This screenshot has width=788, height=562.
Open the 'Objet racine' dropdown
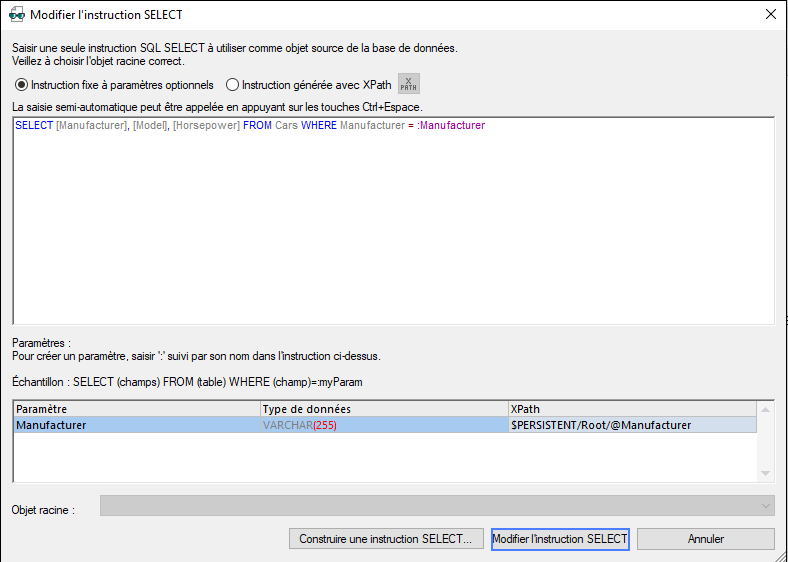pos(437,506)
